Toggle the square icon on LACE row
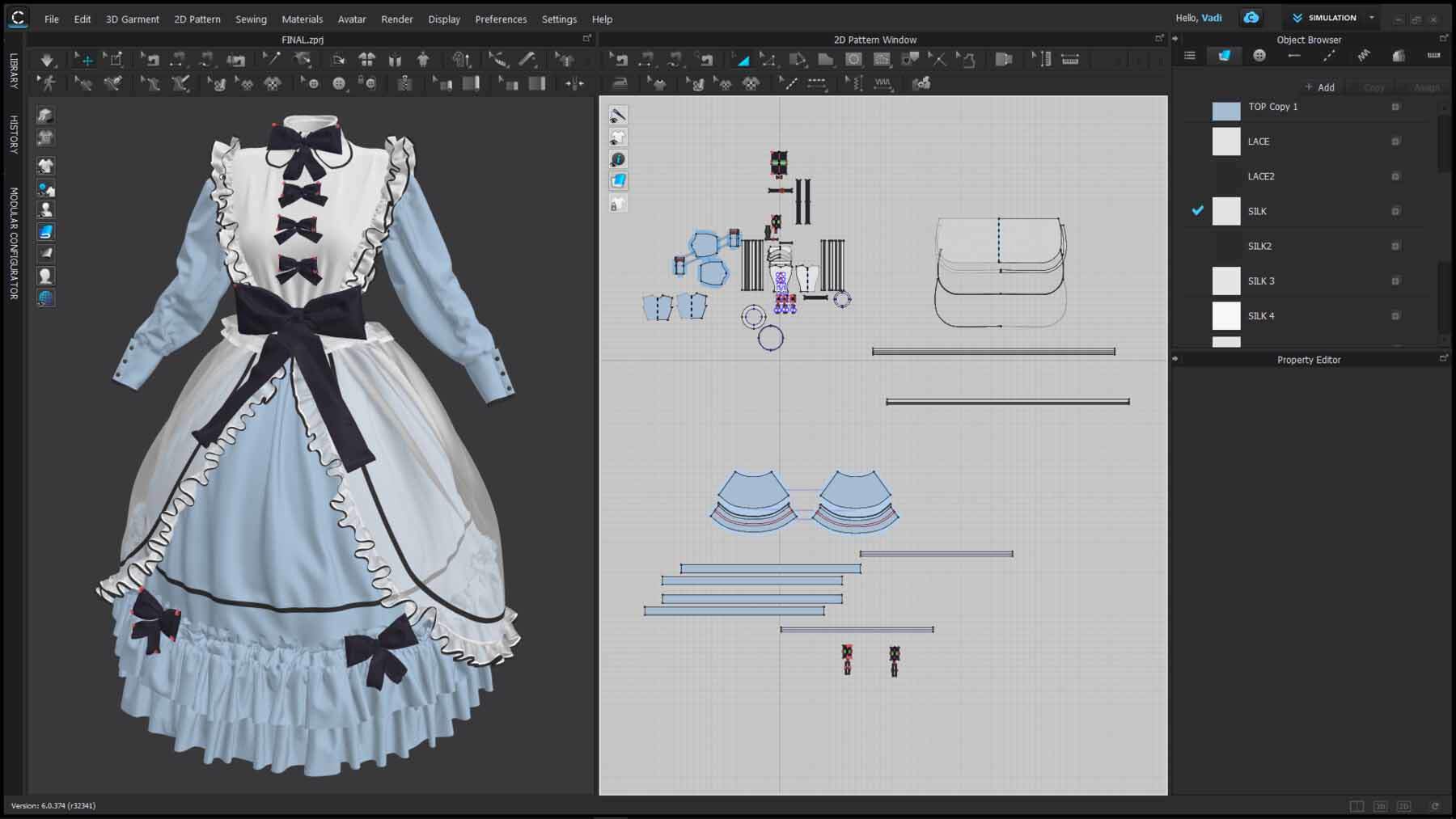 pos(1395,141)
